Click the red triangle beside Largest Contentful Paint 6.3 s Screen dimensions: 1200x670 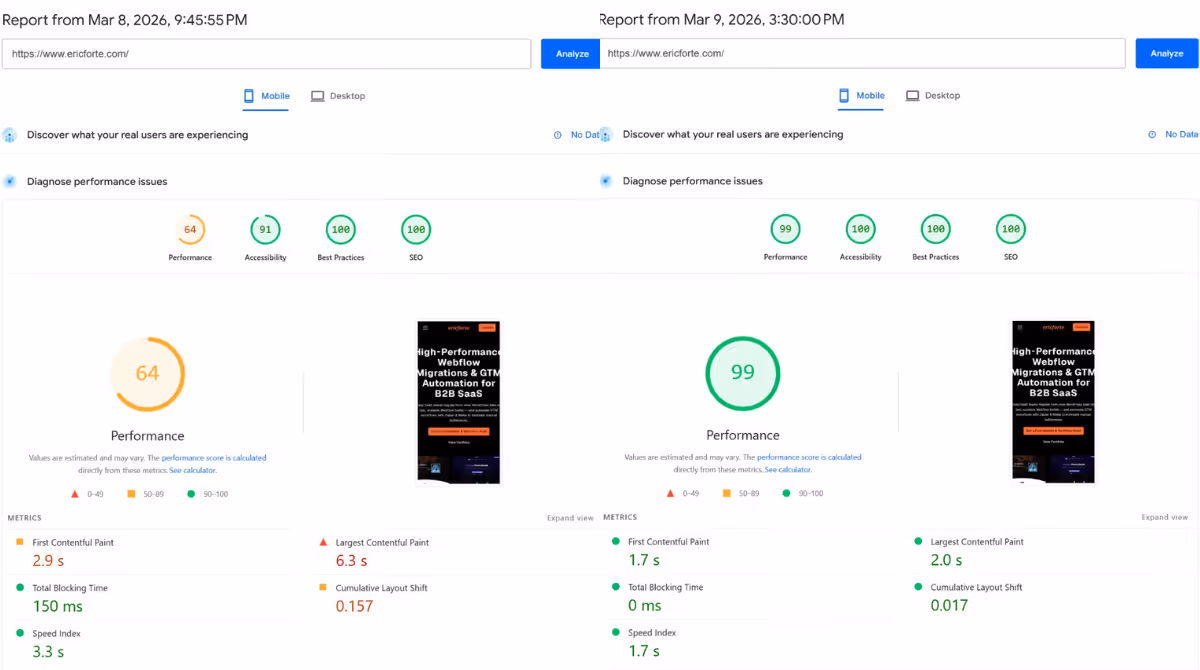pyautogui.click(x=323, y=542)
